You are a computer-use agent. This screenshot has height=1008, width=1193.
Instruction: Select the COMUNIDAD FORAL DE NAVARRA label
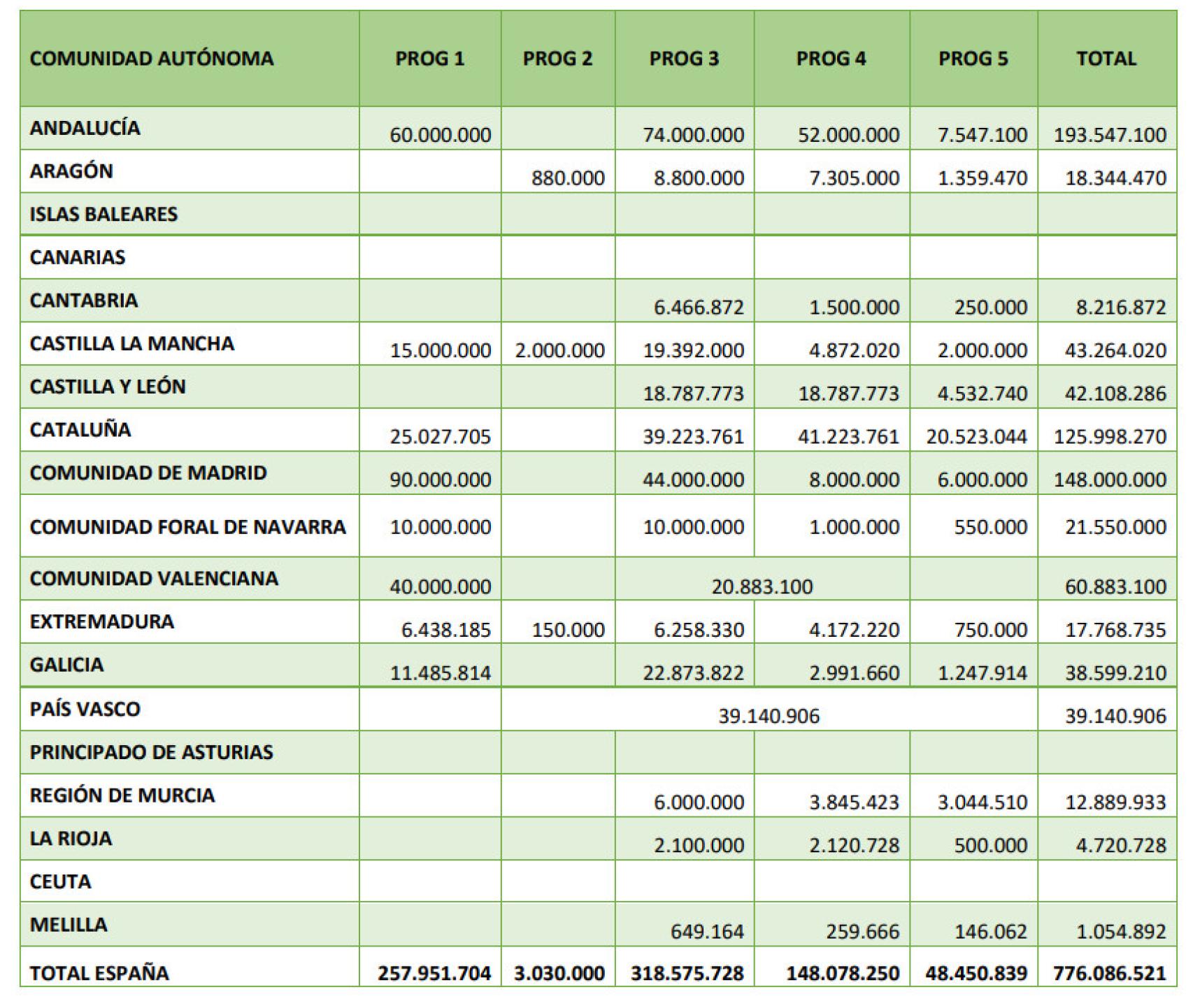pos(187,527)
